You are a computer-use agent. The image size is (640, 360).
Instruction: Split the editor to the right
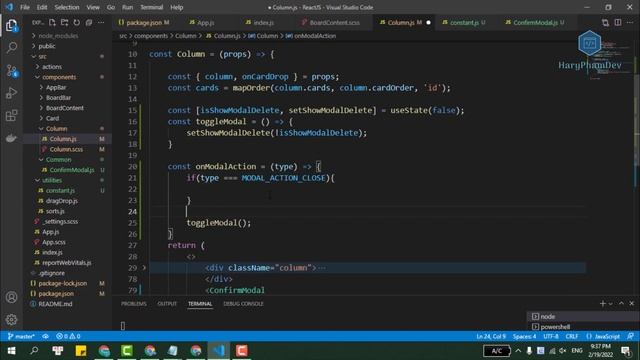[x=618, y=22]
